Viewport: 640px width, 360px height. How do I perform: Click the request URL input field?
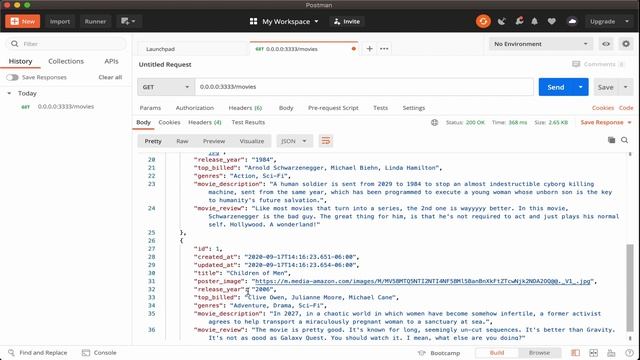364,87
